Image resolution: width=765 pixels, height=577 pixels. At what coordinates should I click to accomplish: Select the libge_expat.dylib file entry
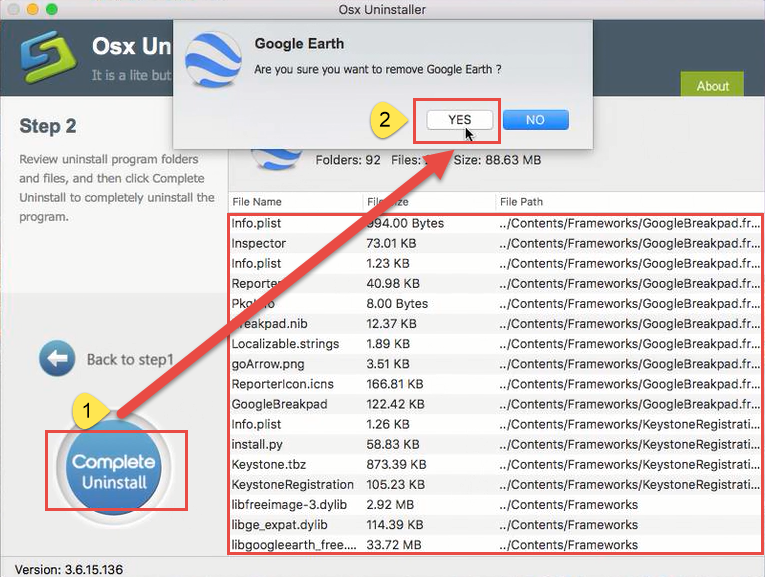pyautogui.click(x=279, y=525)
